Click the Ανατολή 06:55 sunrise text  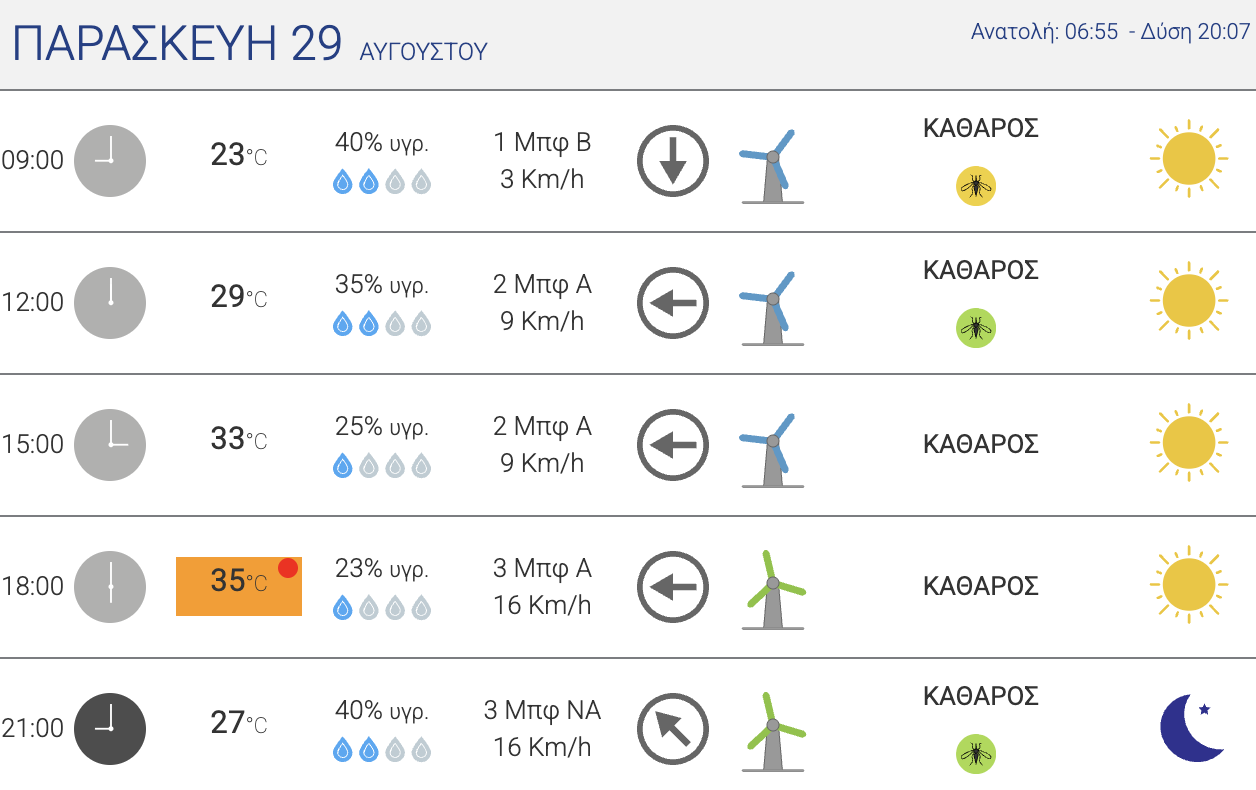(1044, 31)
